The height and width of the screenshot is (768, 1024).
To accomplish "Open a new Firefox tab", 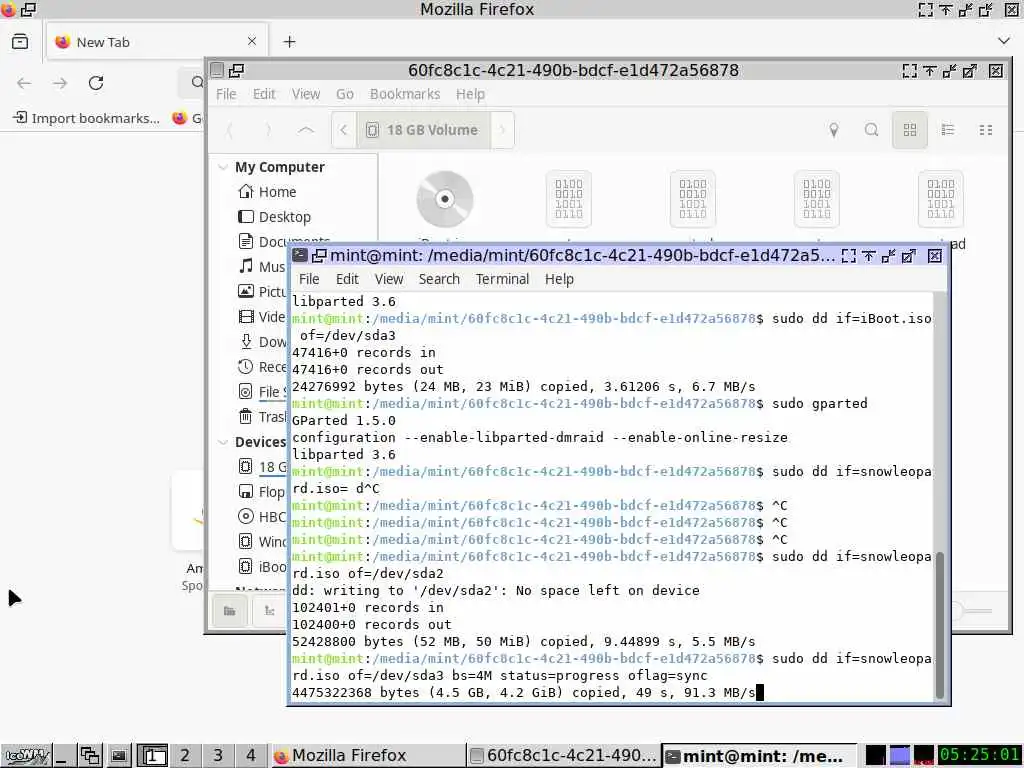I will coord(289,42).
